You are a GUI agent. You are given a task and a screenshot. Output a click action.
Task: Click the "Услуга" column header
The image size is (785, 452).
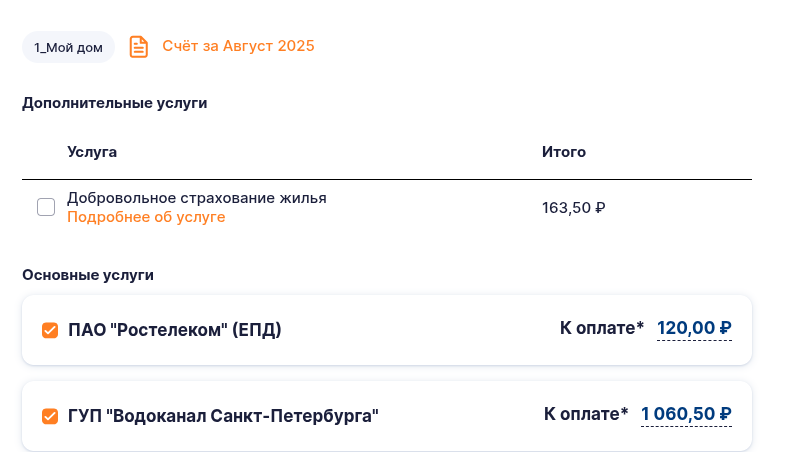pos(92,152)
